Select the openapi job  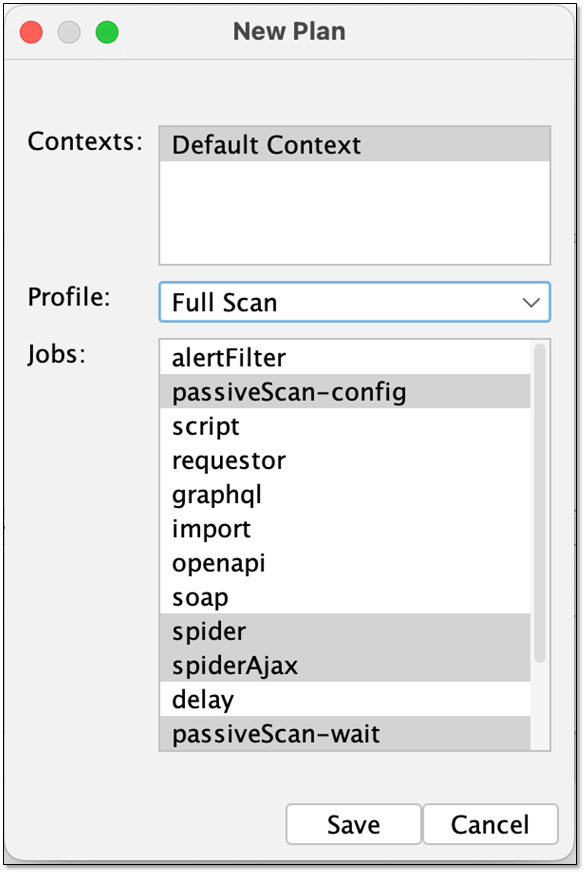(x=345, y=563)
